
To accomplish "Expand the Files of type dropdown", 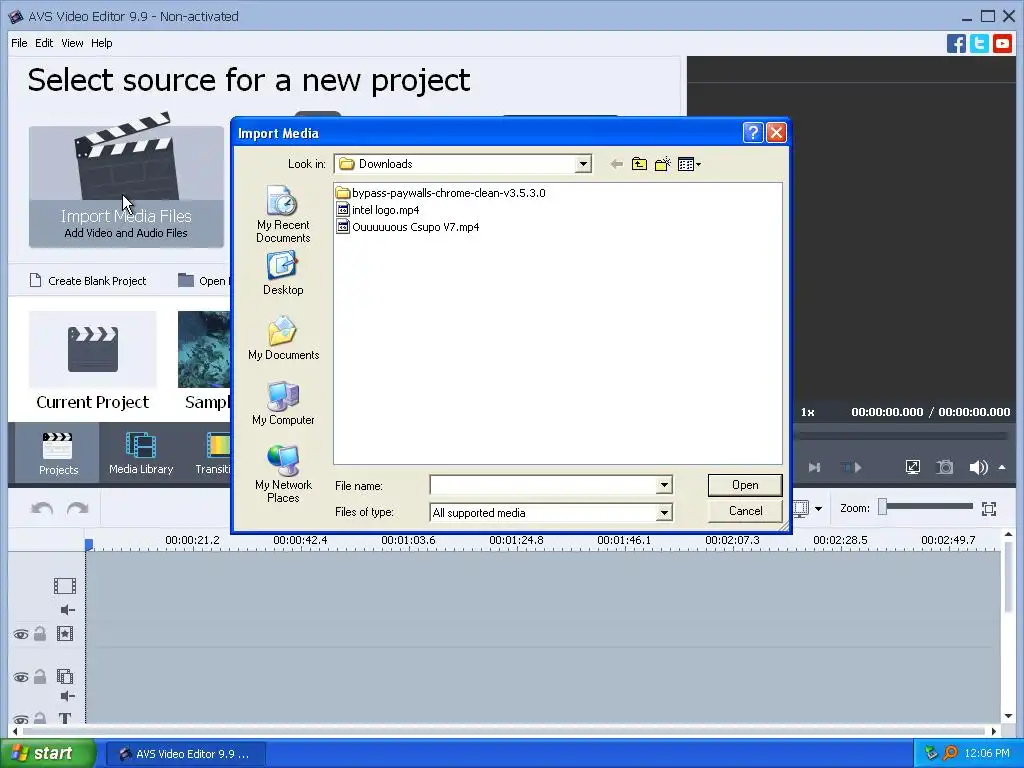I will (664, 513).
